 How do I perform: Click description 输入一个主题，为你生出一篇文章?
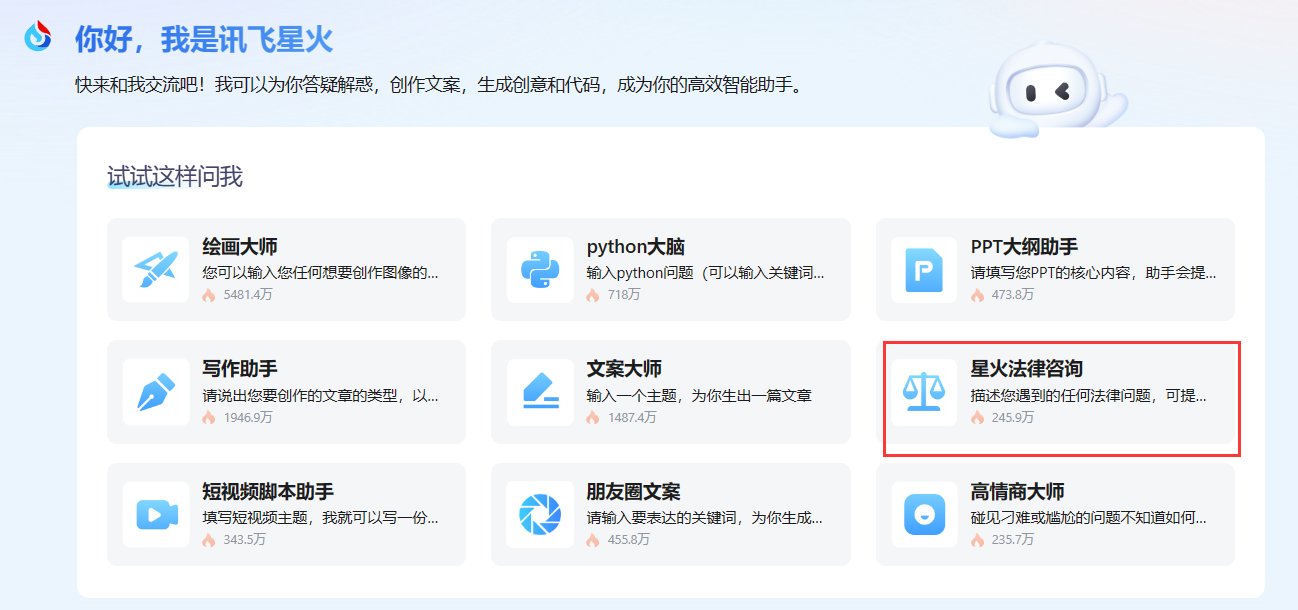point(699,395)
